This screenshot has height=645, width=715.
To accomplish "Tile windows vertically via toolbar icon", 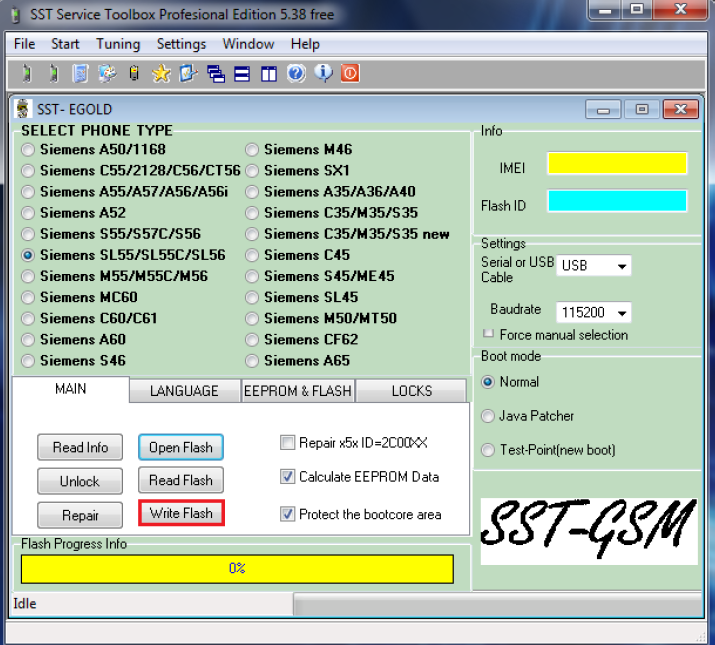I will [269, 73].
